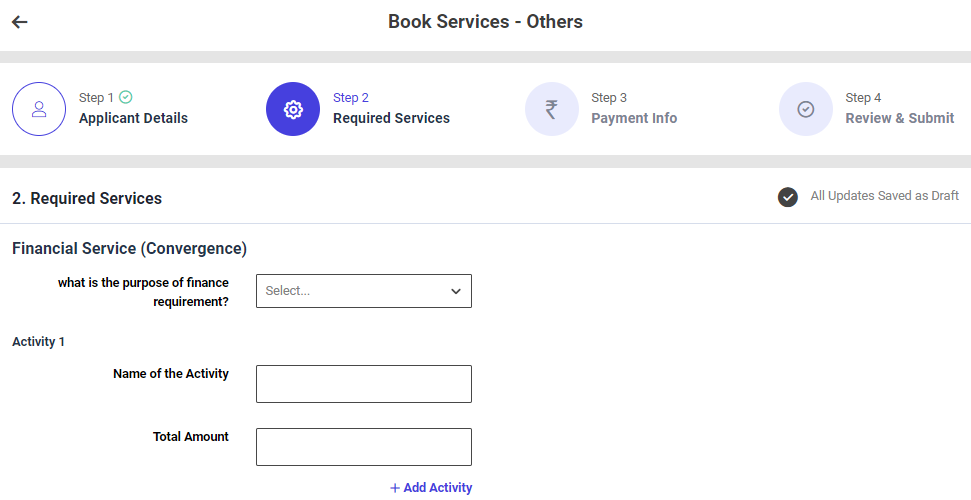Screen dimensions: 971x500
Task: Go to the Applicant Details step
Action: coord(133,118)
